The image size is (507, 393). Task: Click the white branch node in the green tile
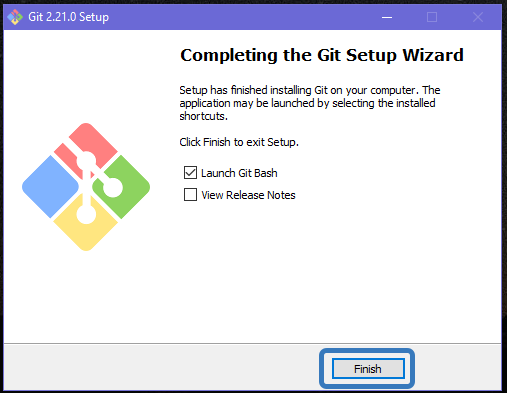[x=113, y=187]
